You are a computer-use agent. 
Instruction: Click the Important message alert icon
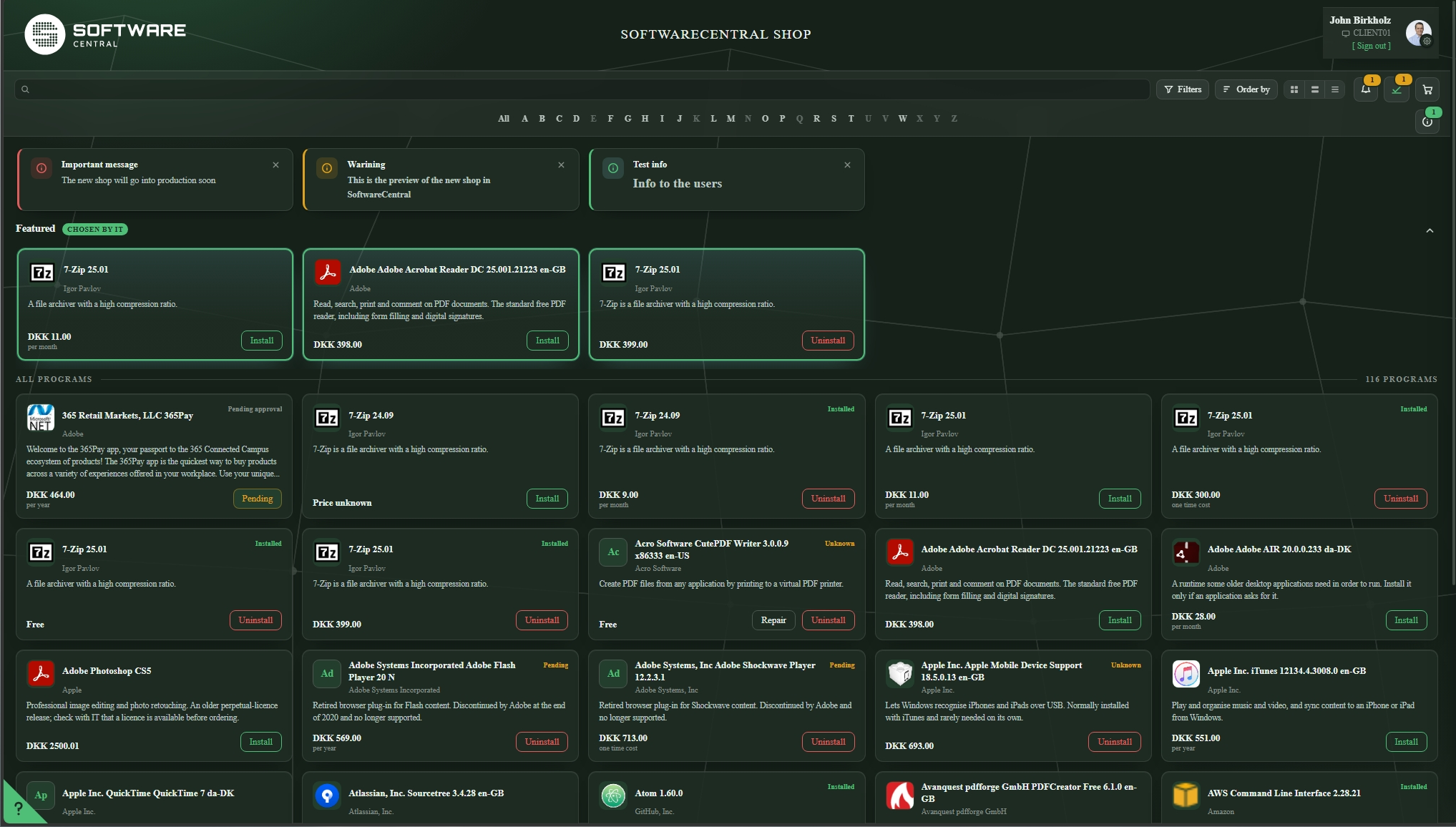coord(41,168)
